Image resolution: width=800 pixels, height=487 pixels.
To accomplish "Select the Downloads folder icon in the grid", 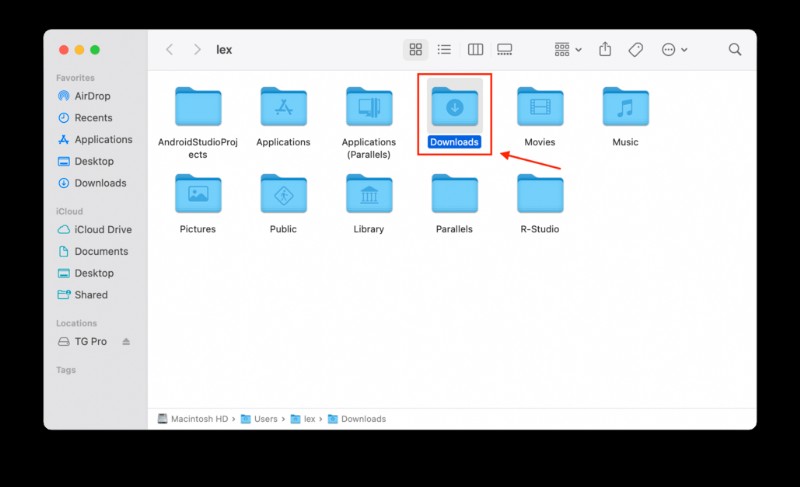I will click(x=455, y=107).
